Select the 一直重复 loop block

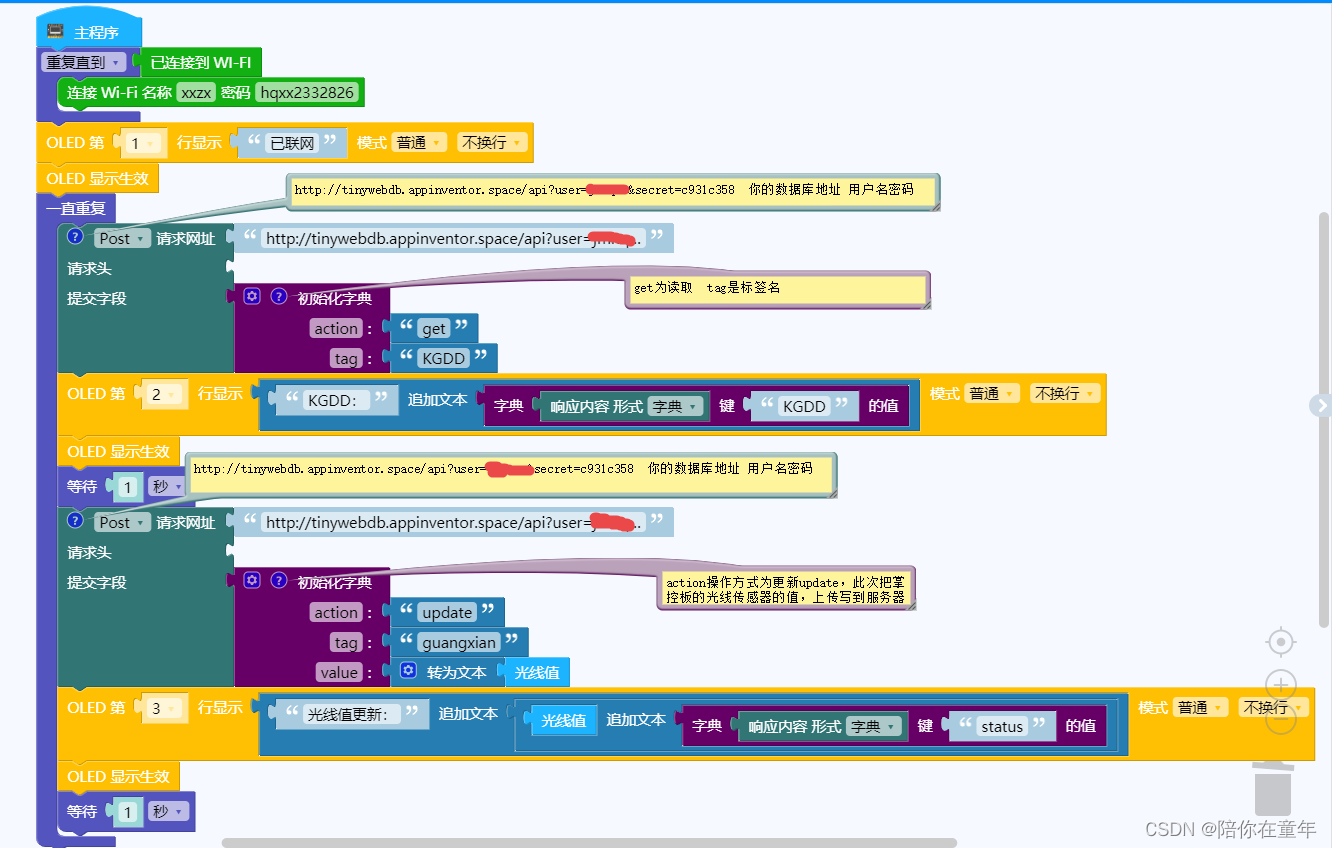click(76, 209)
